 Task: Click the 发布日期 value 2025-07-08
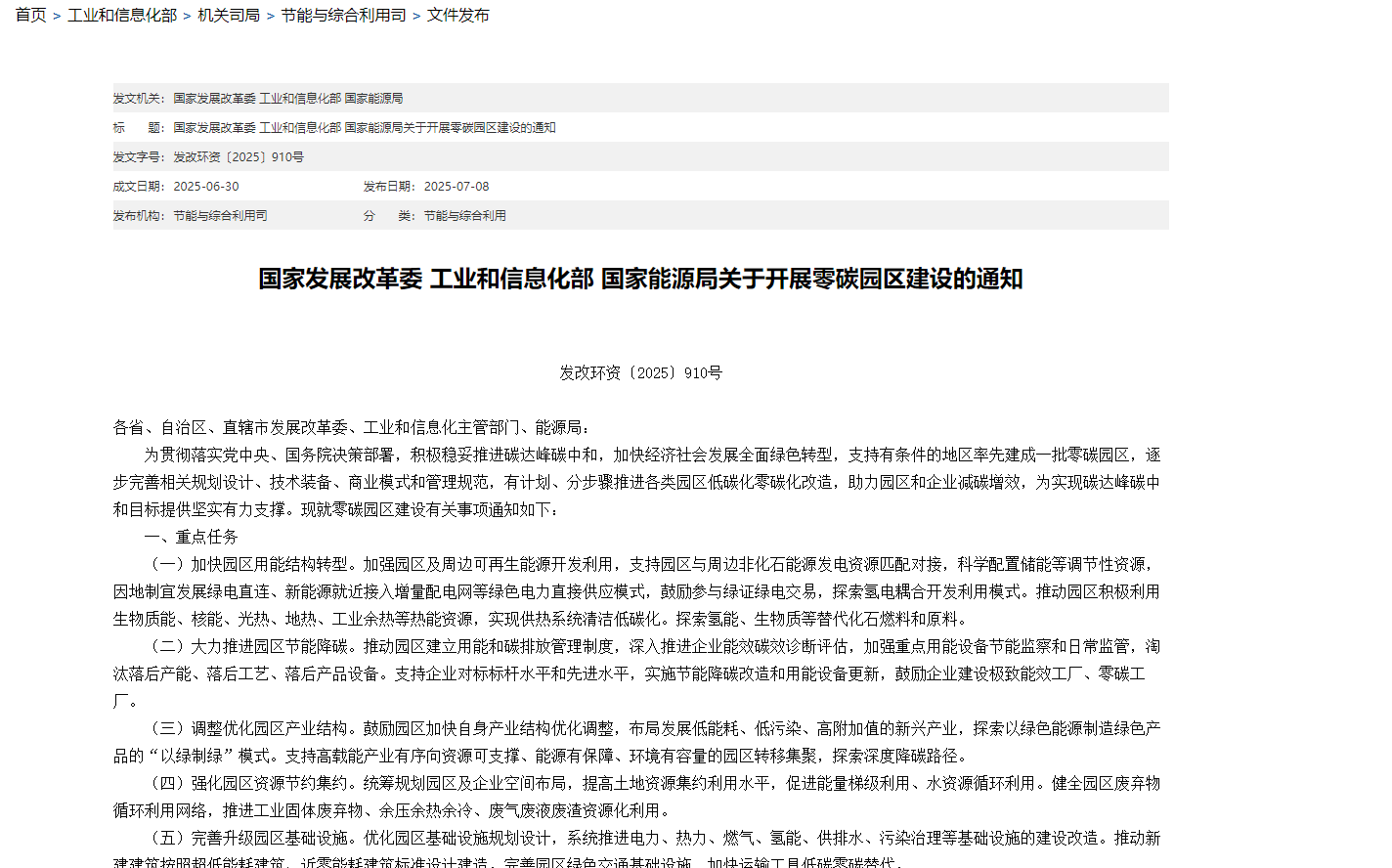(x=457, y=187)
